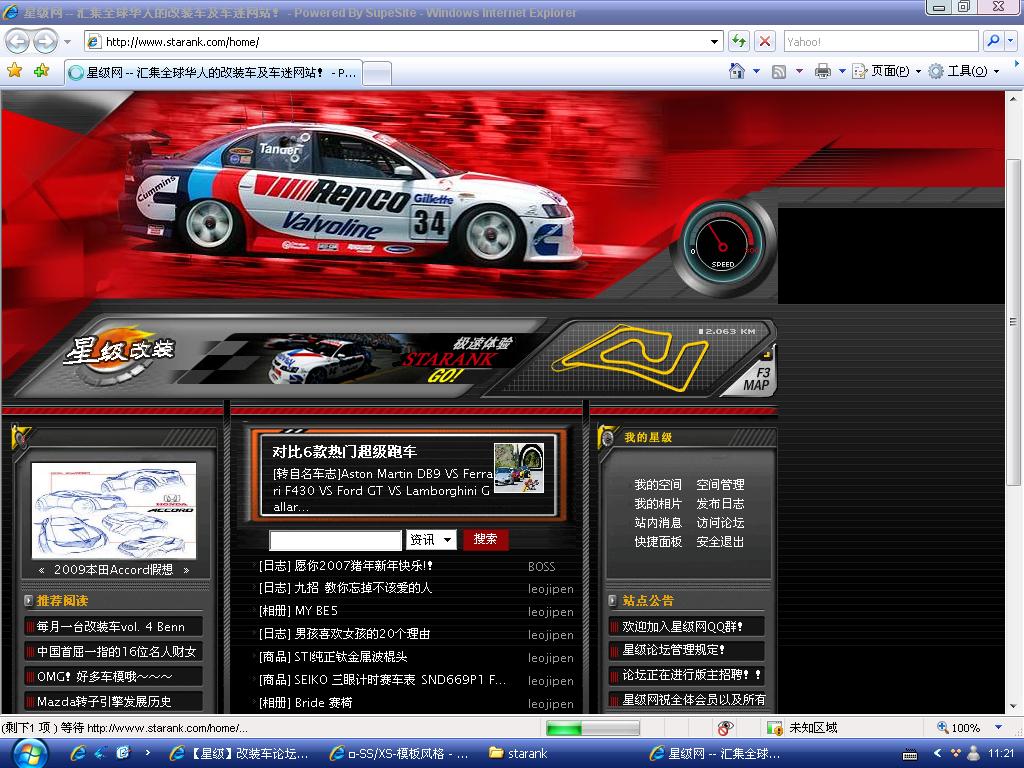Viewport: 1024px width, 768px height.
Task: Click the RSS feeds icon
Action: pos(779,71)
